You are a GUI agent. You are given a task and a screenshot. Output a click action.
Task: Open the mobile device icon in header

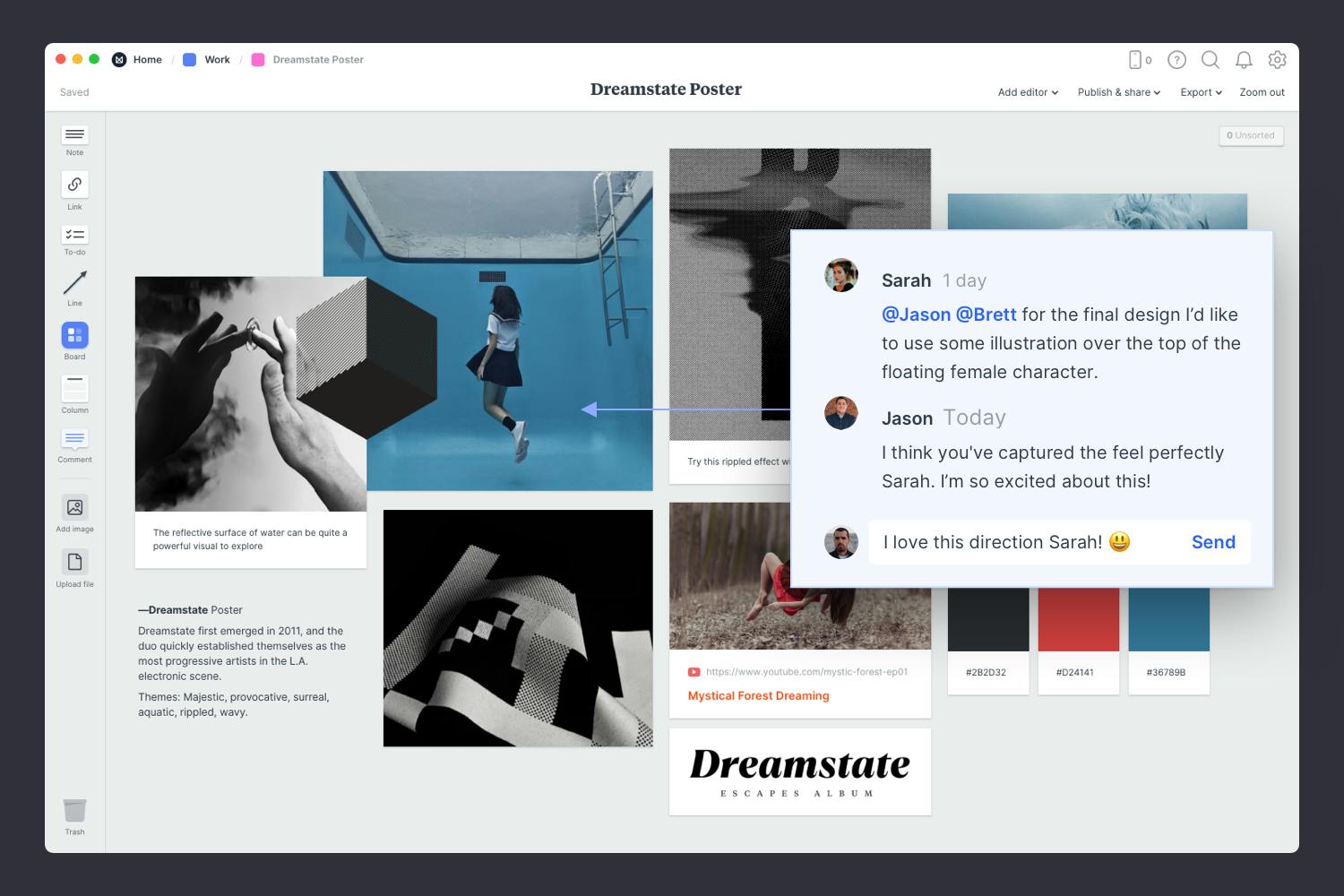pos(1135,60)
